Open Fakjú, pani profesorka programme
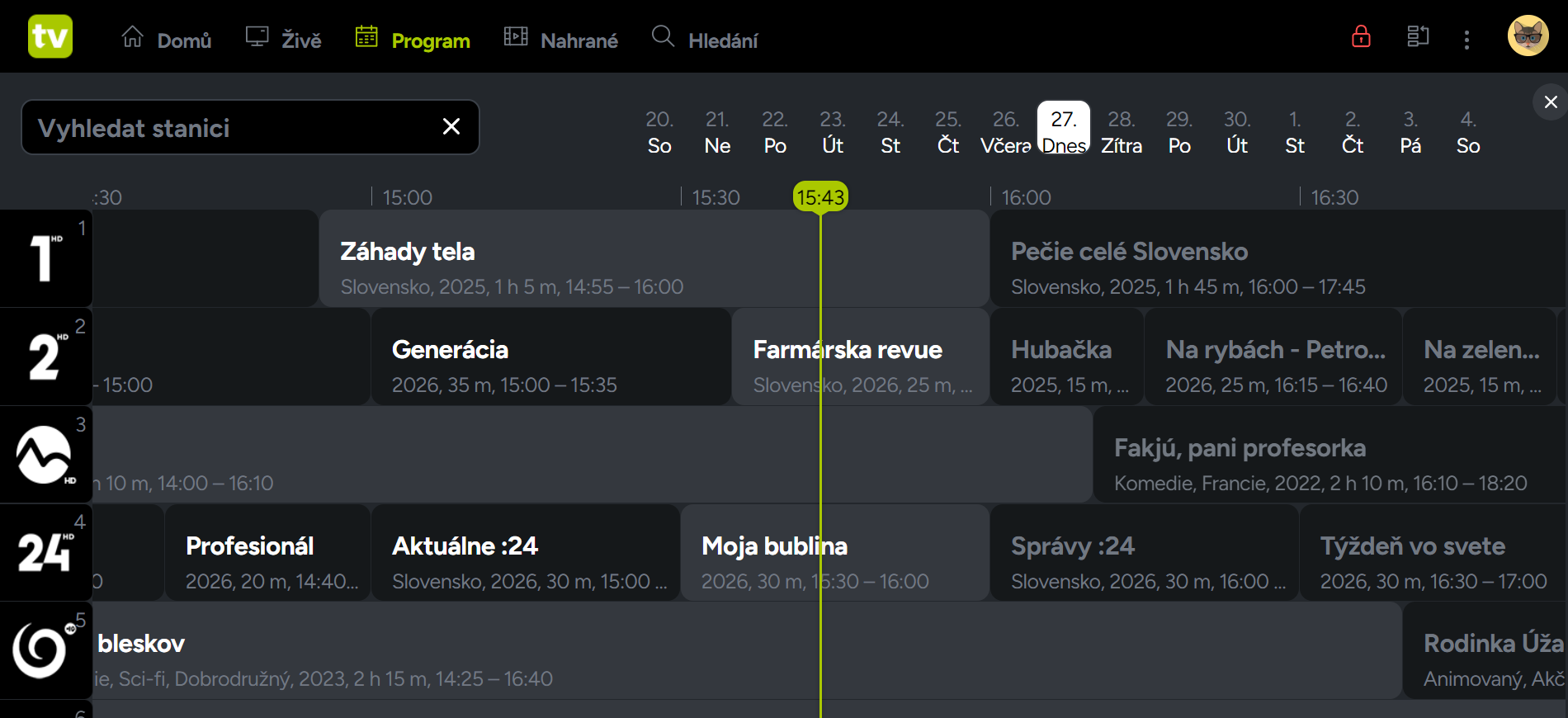Image resolution: width=1568 pixels, height=718 pixels. [1329, 454]
